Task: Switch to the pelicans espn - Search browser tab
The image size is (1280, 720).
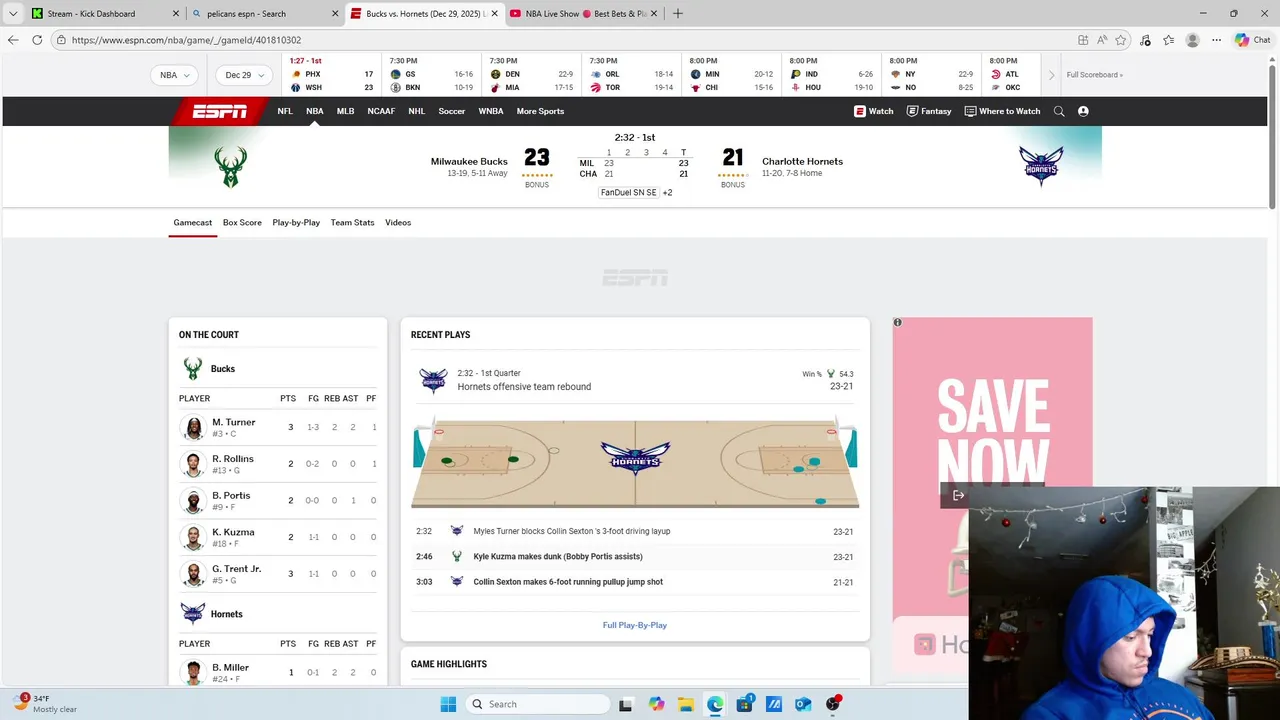Action: 264,13
